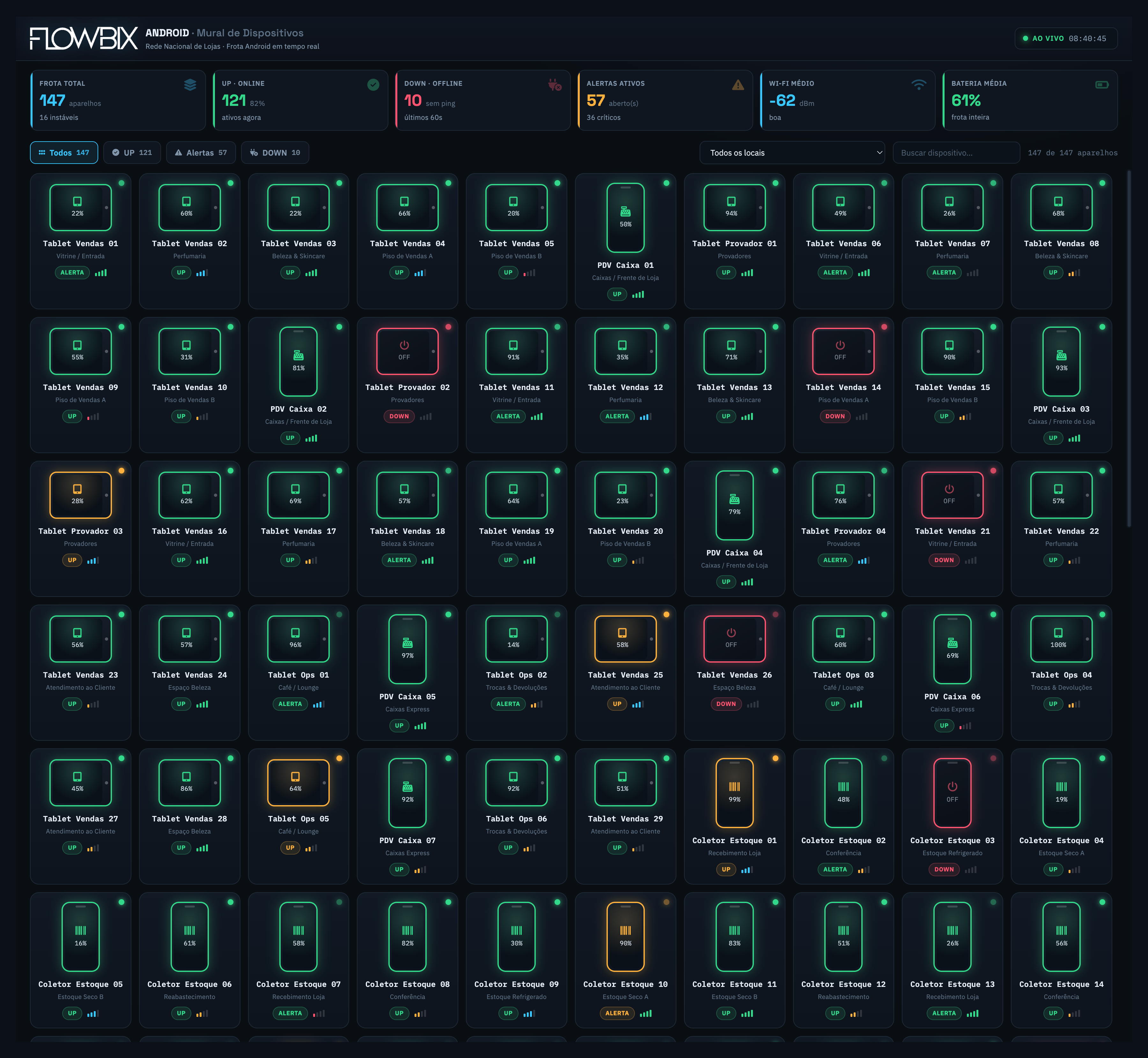Click the UP badge on Tablet Provador 03
This screenshot has width=1148, height=1058.
point(72,560)
